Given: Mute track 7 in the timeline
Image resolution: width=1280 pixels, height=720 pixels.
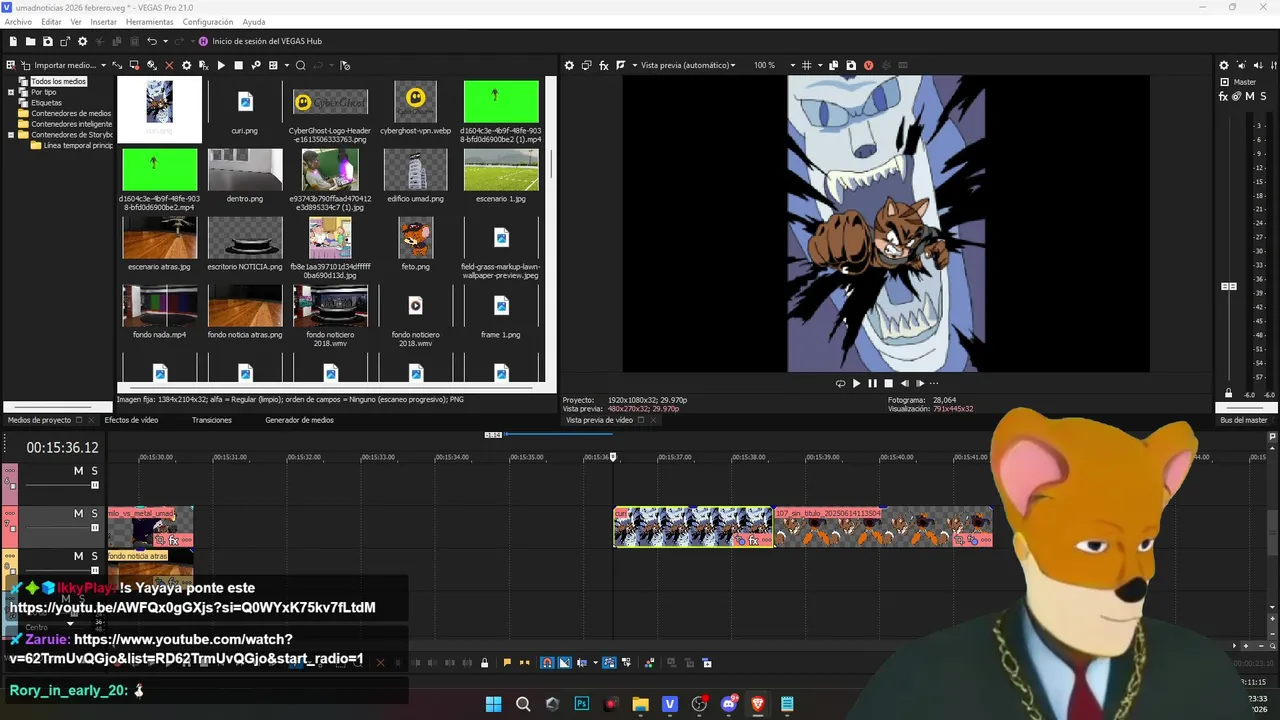Looking at the screenshot, I should click(x=78, y=513).
